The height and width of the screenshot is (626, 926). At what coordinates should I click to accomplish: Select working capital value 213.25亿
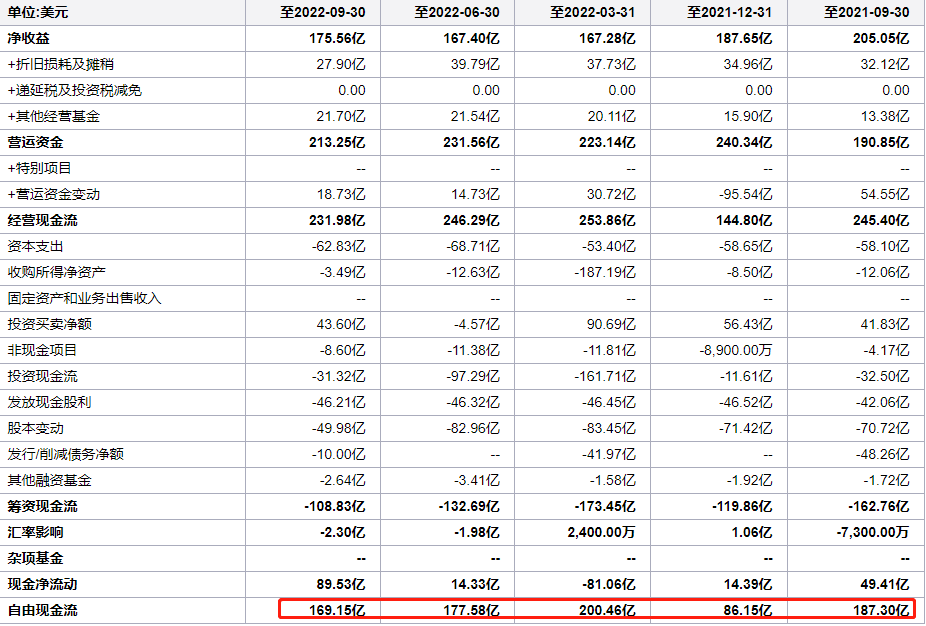coord(337,142)
